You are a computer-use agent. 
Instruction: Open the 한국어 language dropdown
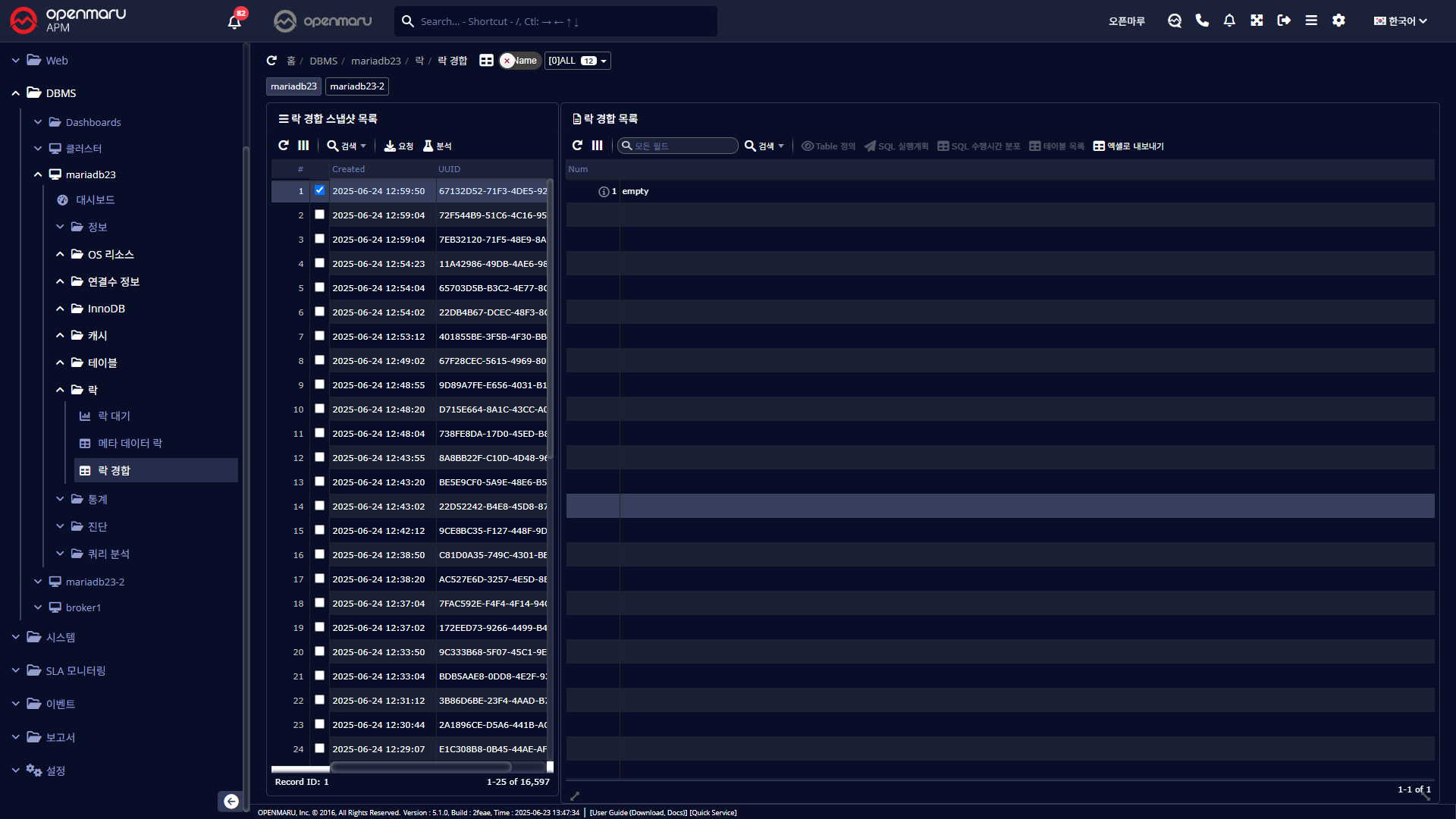[x=1401, y=21]
